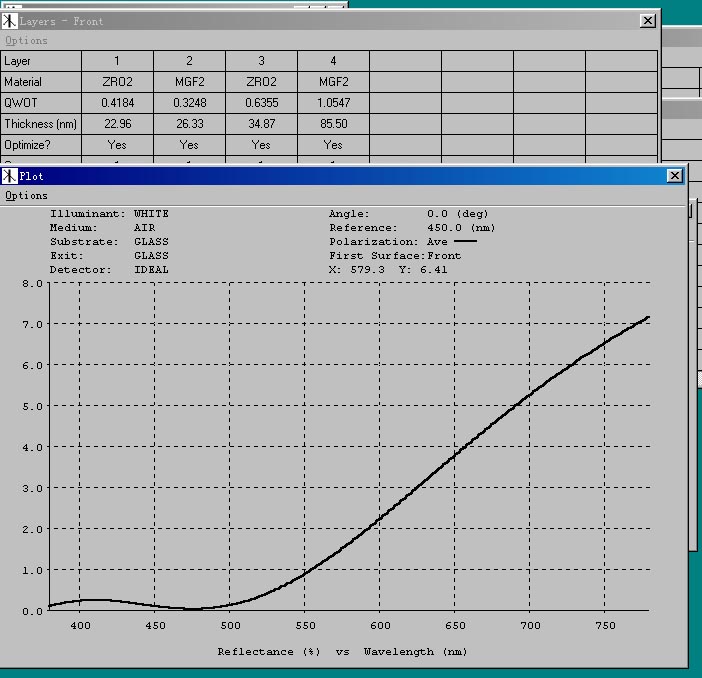702x678 pixels.
Task: Click the Polarization Ave line legend
Action: click(465, 241)
